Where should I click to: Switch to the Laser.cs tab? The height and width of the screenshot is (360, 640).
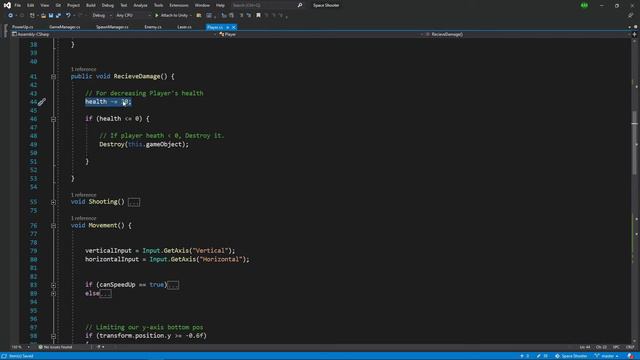184,27
